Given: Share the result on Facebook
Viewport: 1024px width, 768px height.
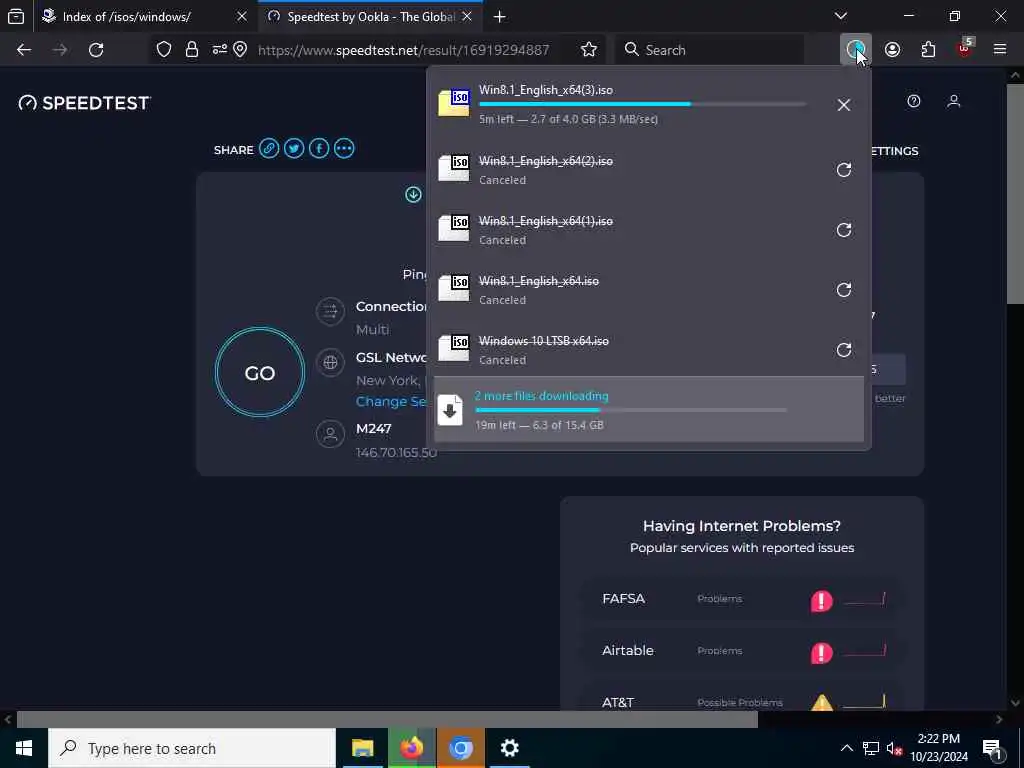Looking at the screenshot, I should pos(319,149).
